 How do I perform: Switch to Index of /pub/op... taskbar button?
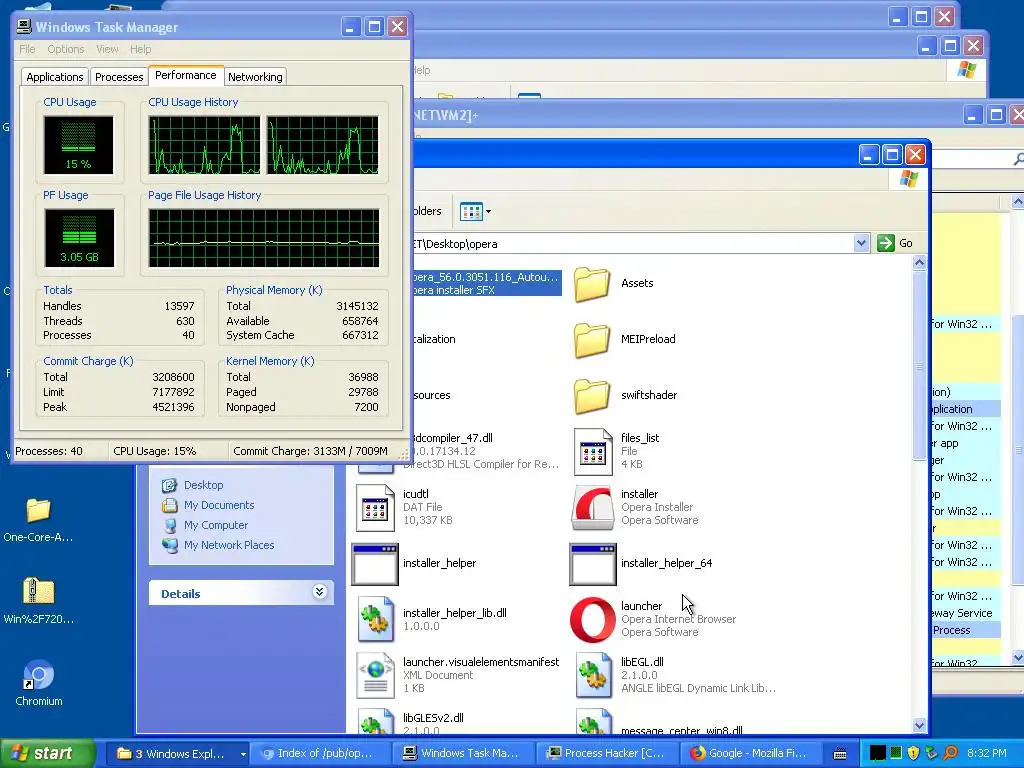click(x=320, y=754)
